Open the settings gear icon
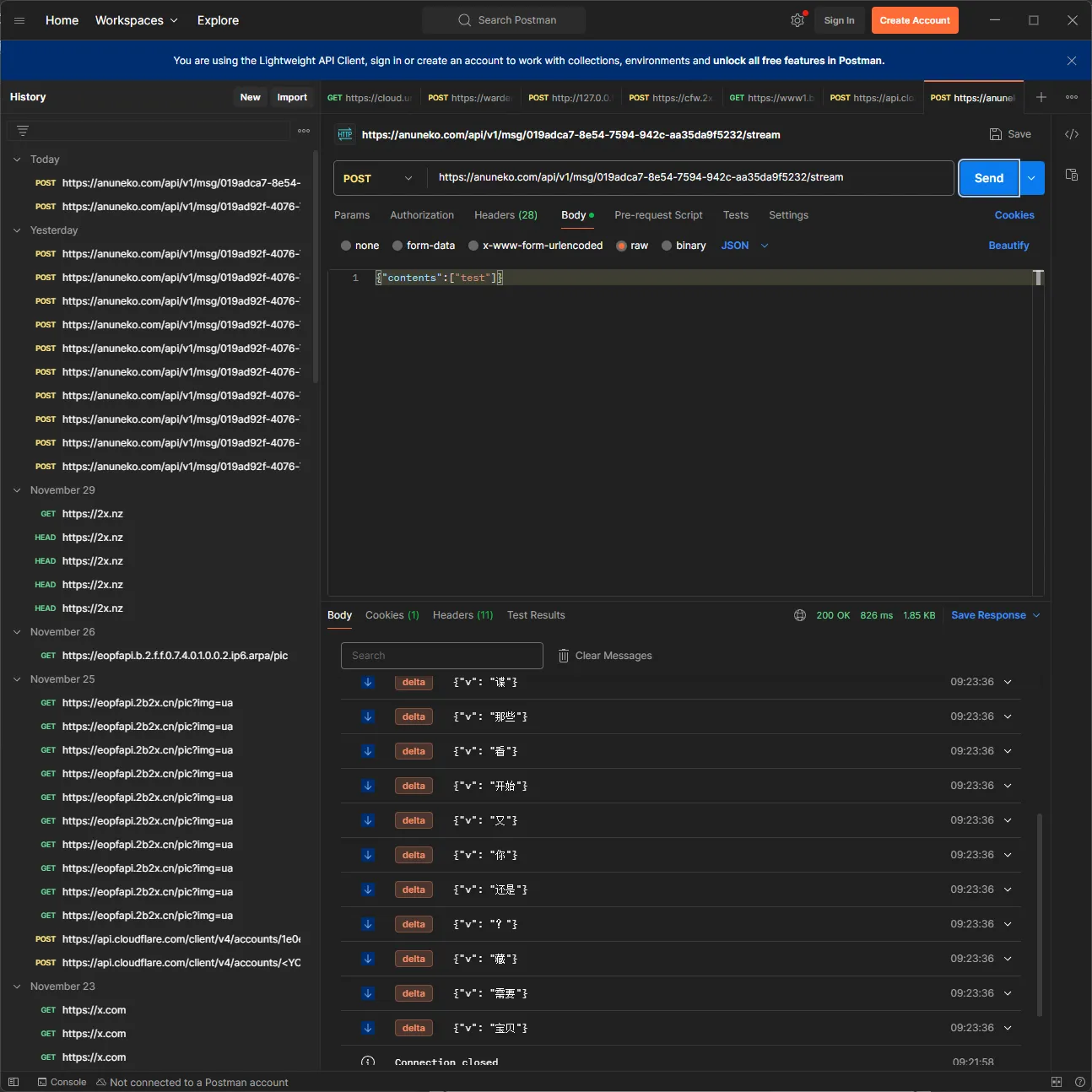This screenshot has width=1092, height=1092. (x=797, y=20)
